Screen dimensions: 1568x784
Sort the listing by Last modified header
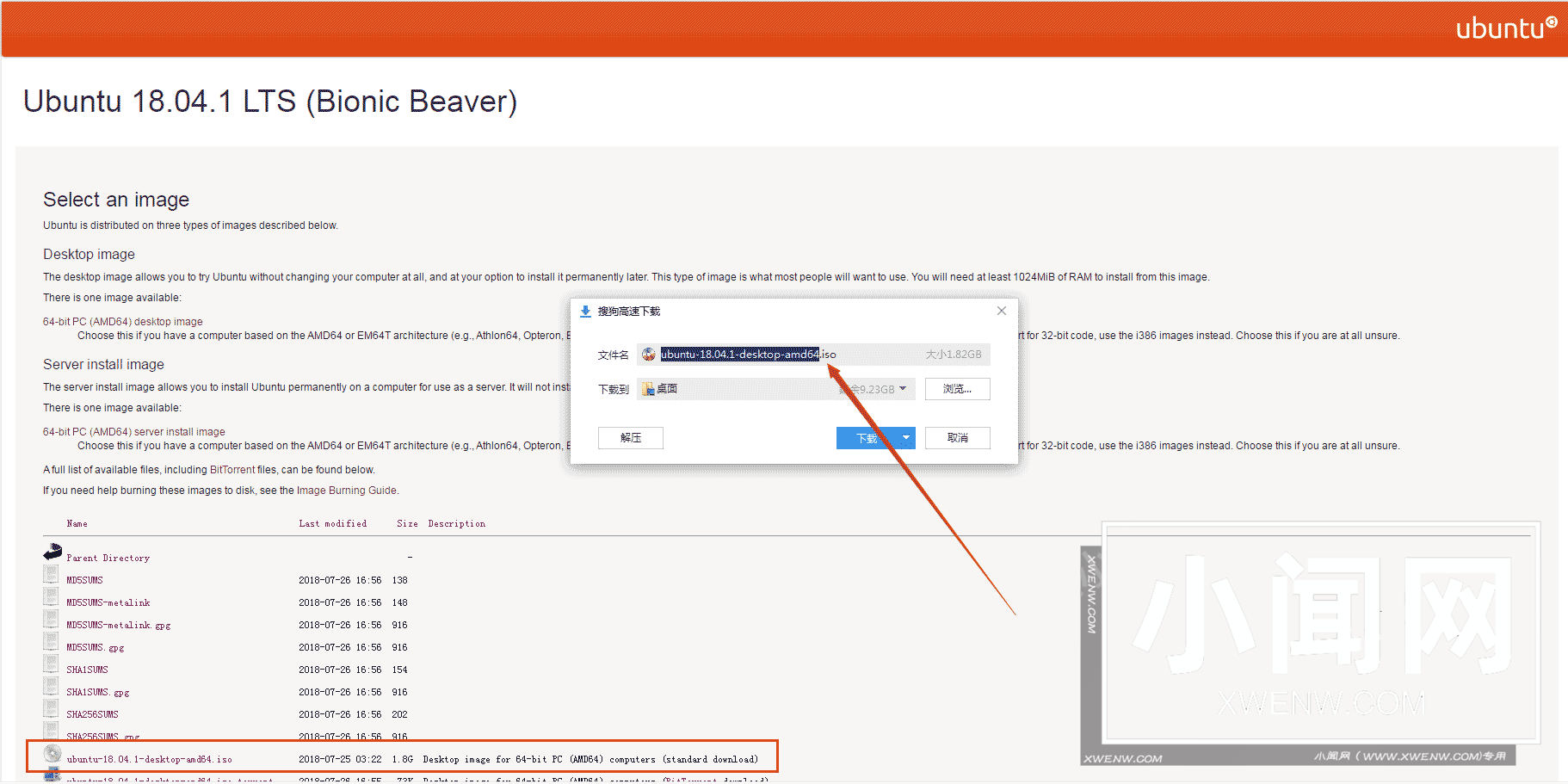(333, 524)
